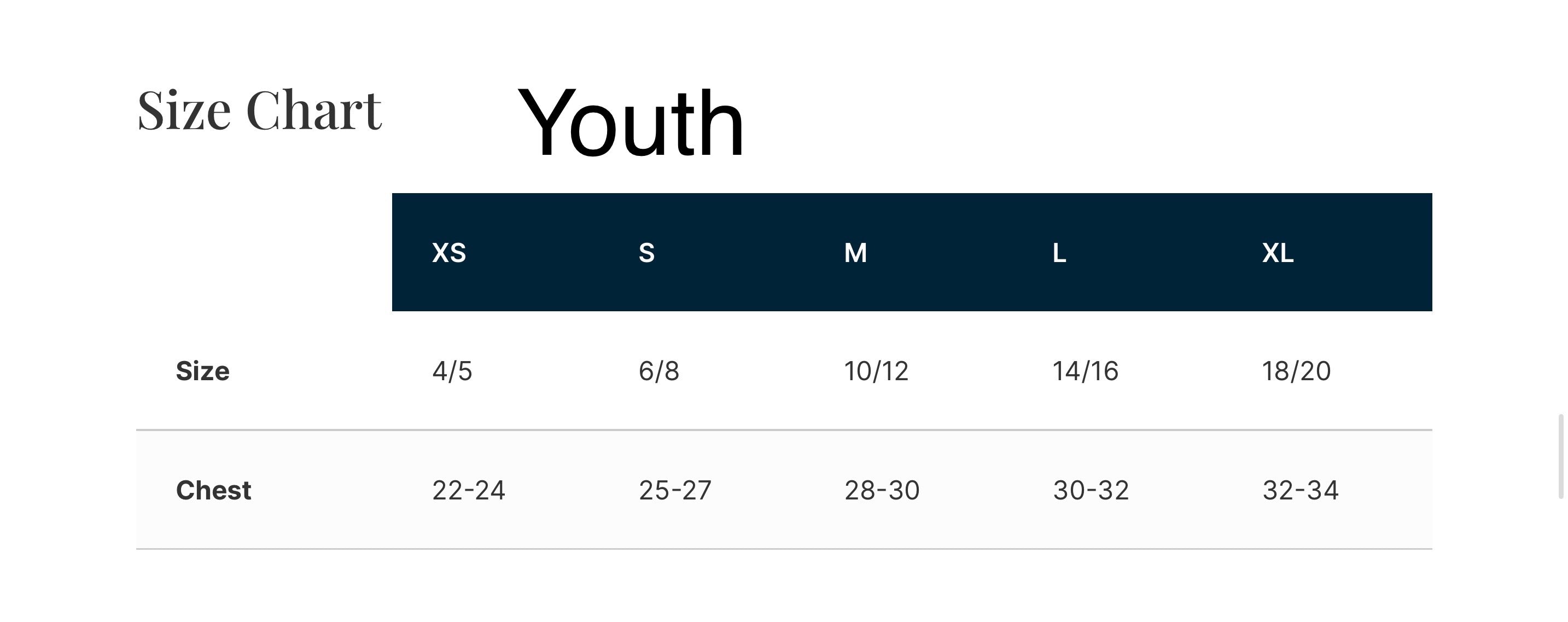Click the 6/8 size cell
Viewport: 1568px width, 622px height.
click(x=658, y=371)
